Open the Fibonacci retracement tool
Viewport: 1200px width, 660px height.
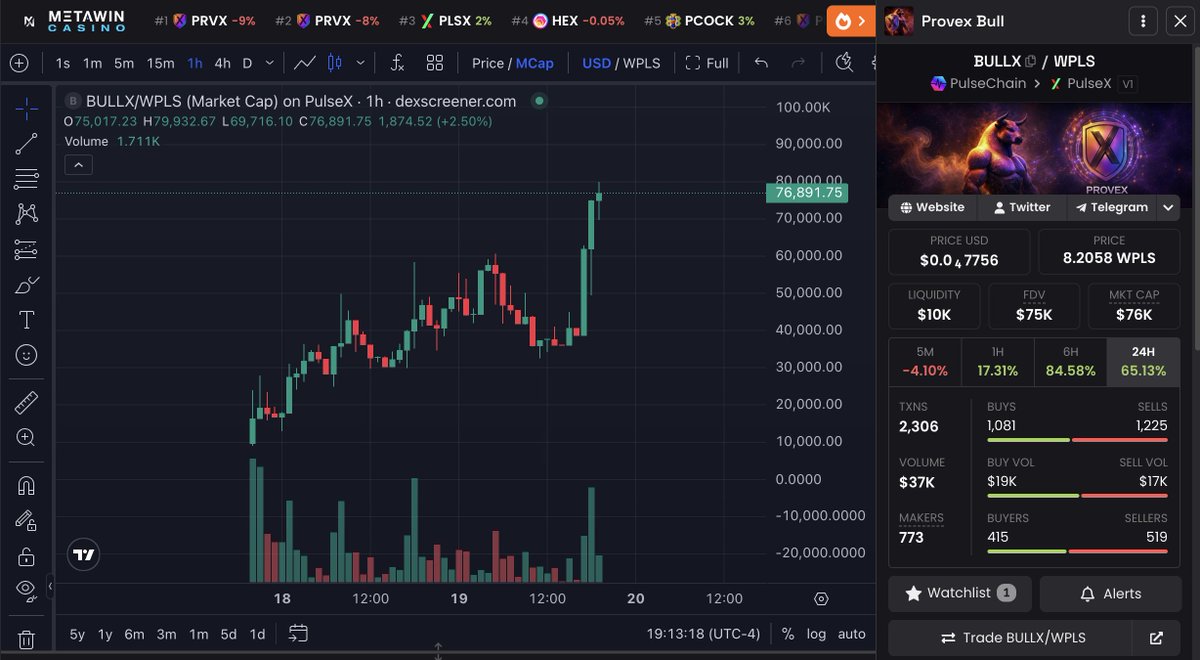point(27,179)
